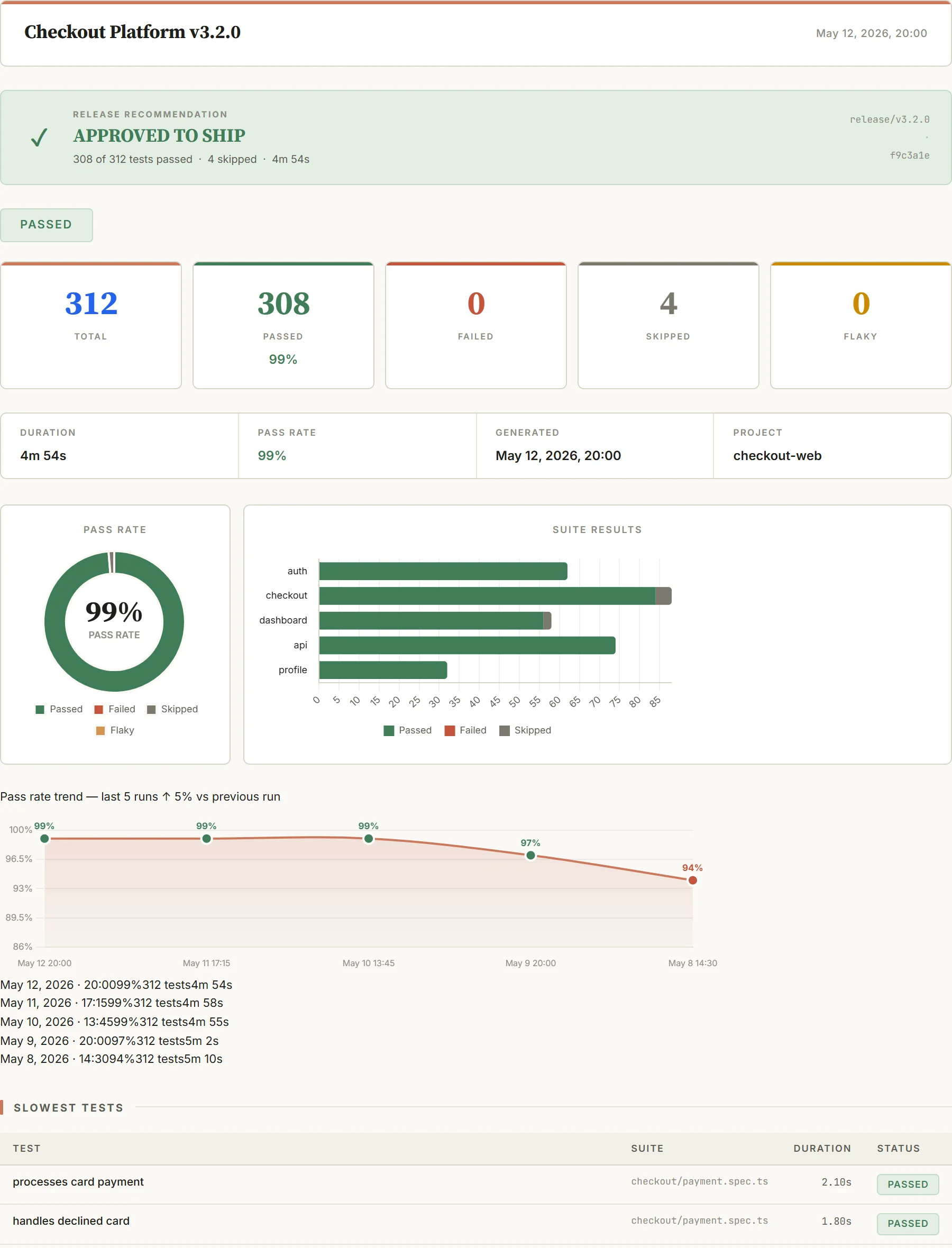The image size is (952, 1248).
Task: Select the May 12 20:00 trend point
Action: click(45, 838)
